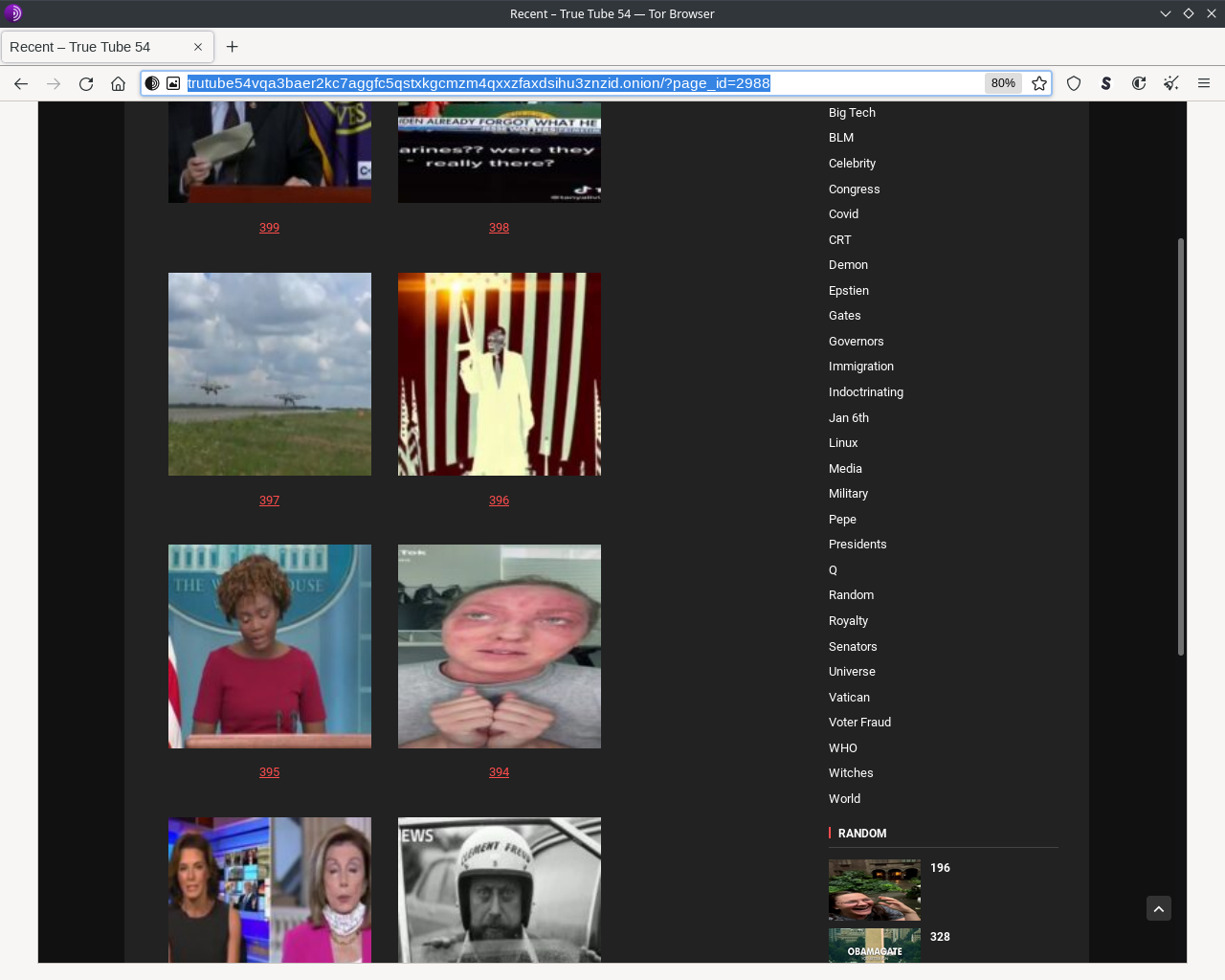This screenshot has width=1225, height=980.
Task: Open the application hamburger menu
Action: (1204, 83)
